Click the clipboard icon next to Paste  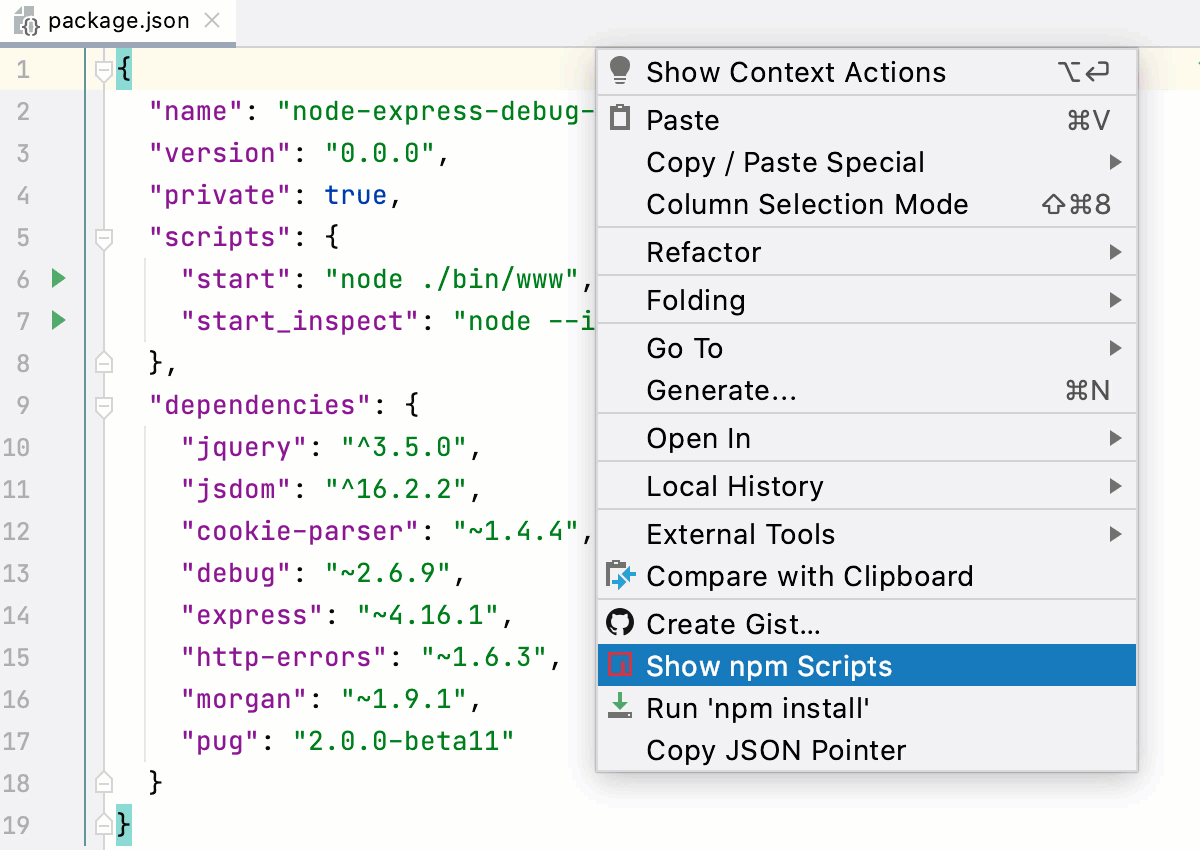[x=620, y=119]
